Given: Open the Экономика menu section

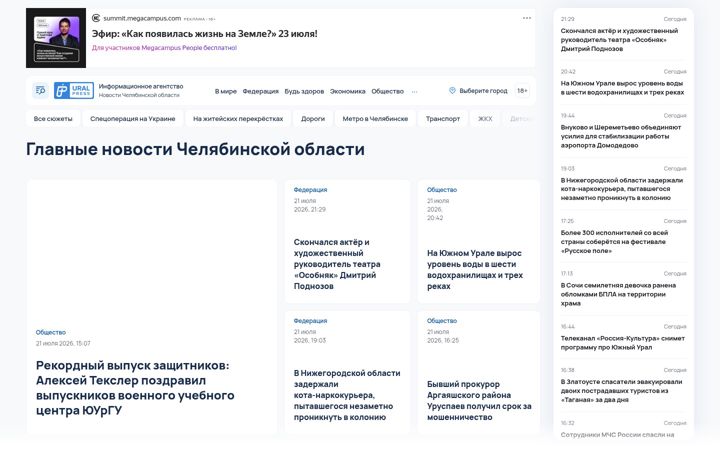Looking at the screenshot, I should (x=348, y=91).
